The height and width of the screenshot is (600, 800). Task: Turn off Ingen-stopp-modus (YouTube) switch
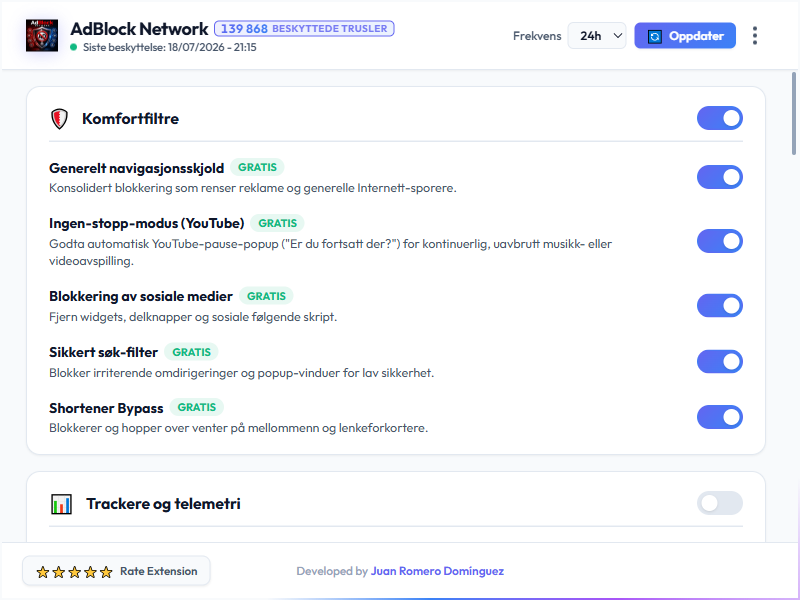[x=719, y=241]
